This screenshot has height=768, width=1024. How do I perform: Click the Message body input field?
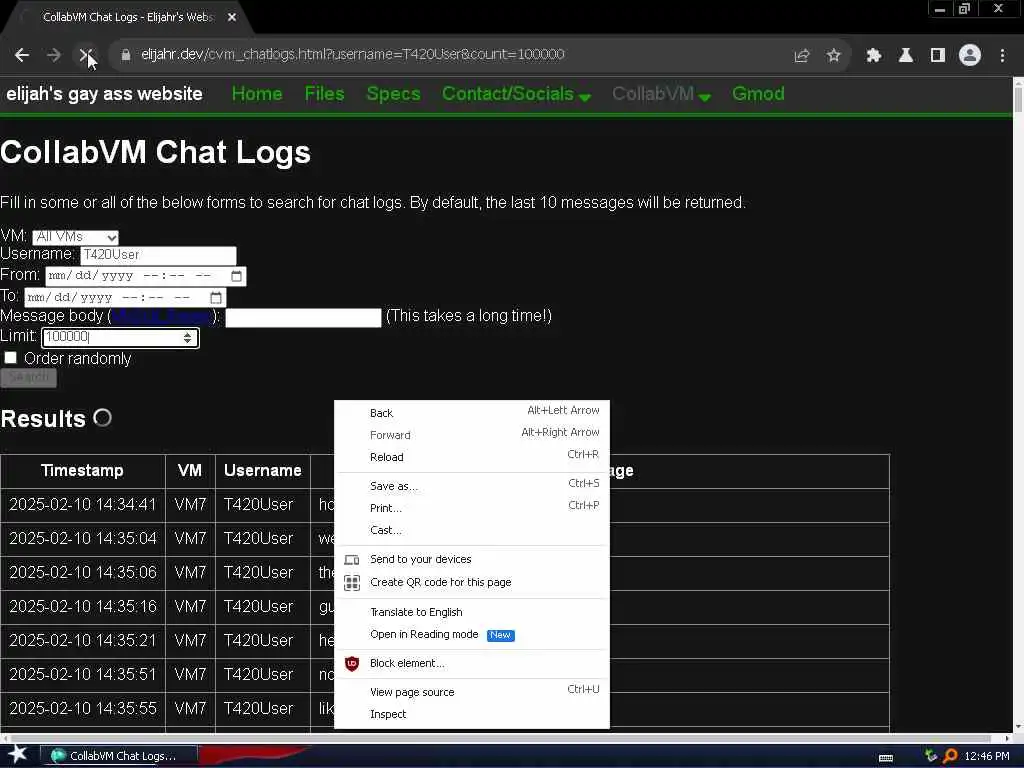303,318
